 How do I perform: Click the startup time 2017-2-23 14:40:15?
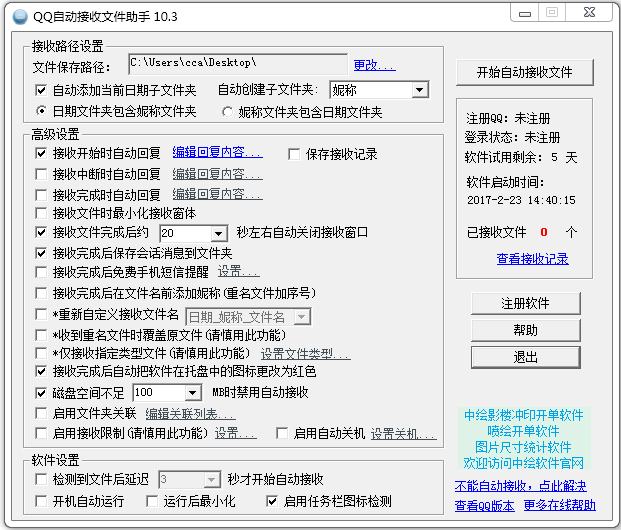pos(521,200)
